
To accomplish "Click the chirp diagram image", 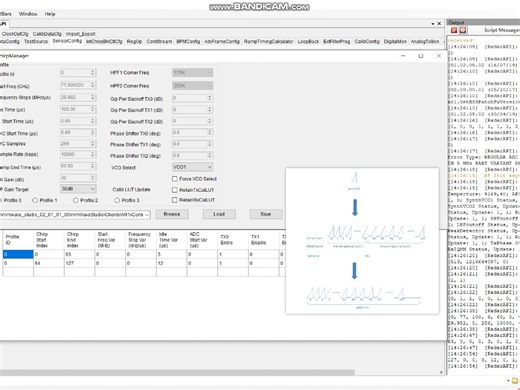I will click(362, 241).
